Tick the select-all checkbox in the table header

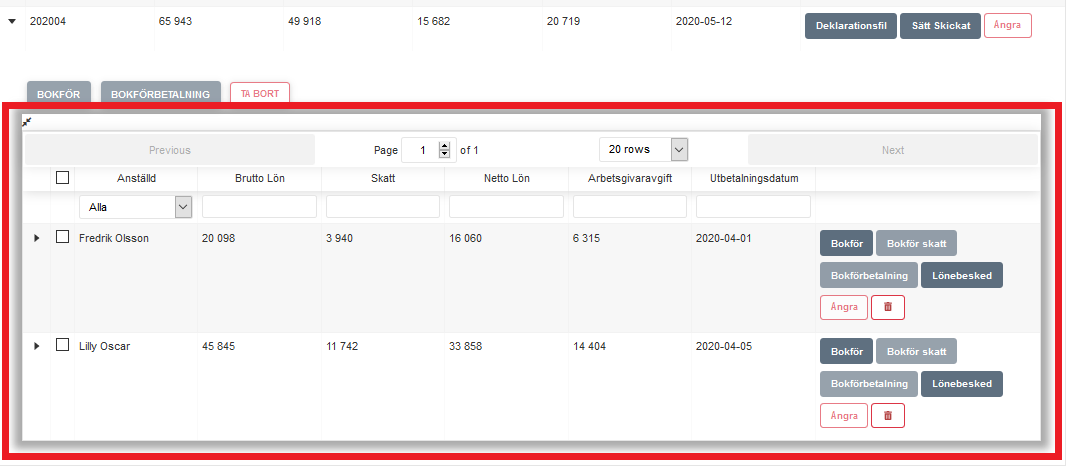click(63, 178)
